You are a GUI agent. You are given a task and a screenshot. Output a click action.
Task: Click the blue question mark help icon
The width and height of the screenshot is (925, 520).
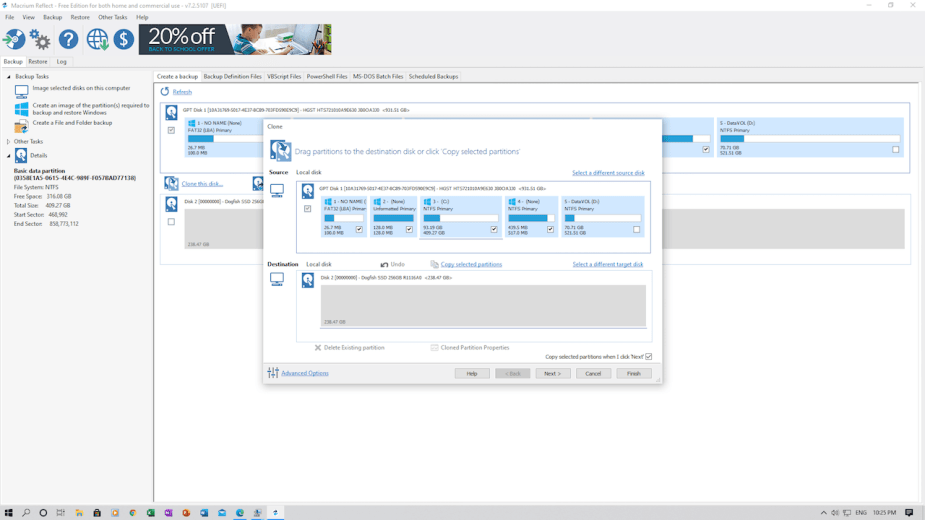pyautogui.click(x=68, y=39)
